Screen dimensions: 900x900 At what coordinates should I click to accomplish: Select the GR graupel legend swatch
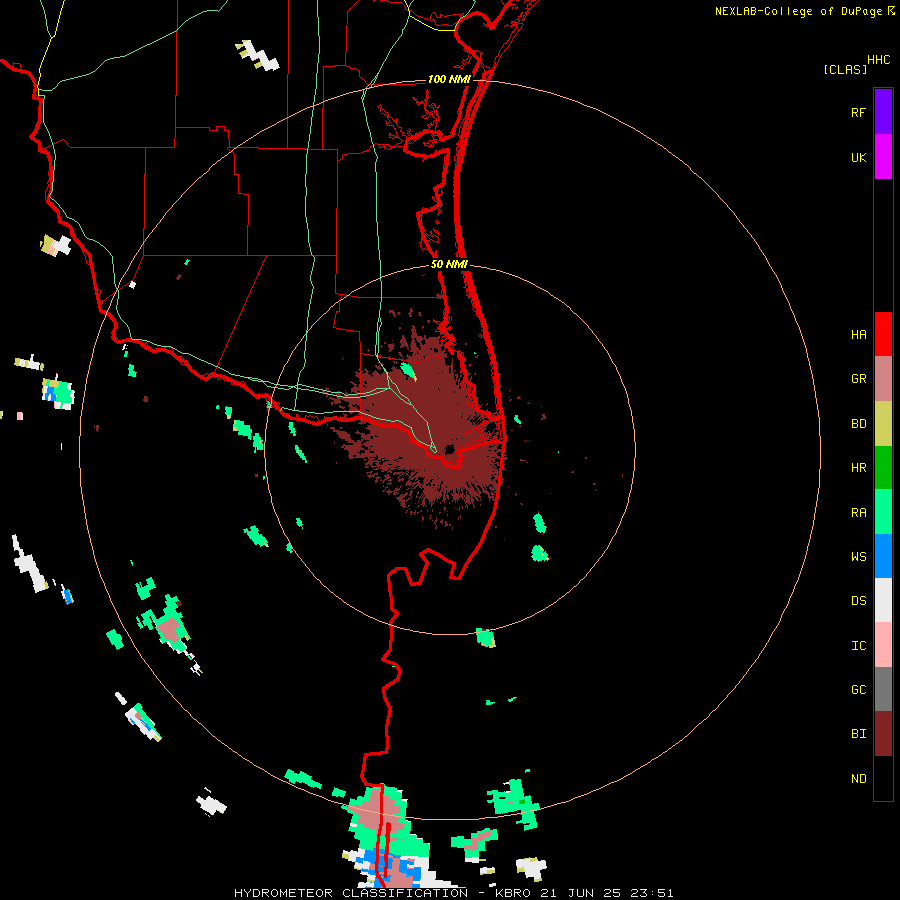click(883, 378)
